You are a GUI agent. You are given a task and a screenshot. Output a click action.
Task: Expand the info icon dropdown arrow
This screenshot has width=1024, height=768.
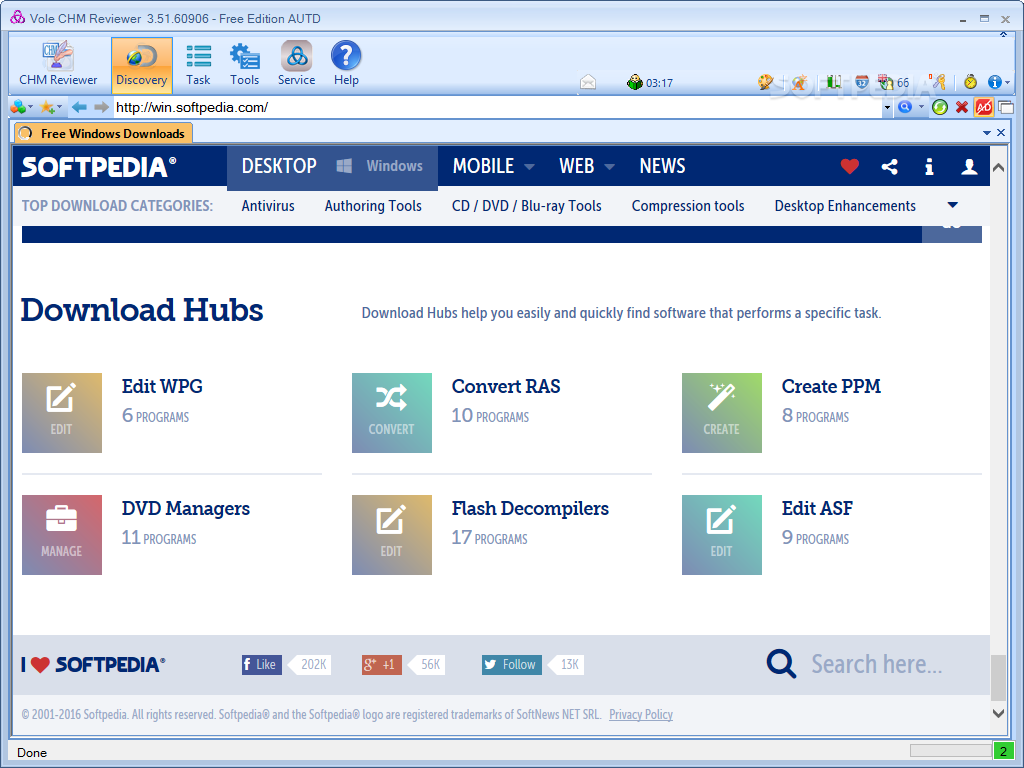click(x=1008, y=83)
